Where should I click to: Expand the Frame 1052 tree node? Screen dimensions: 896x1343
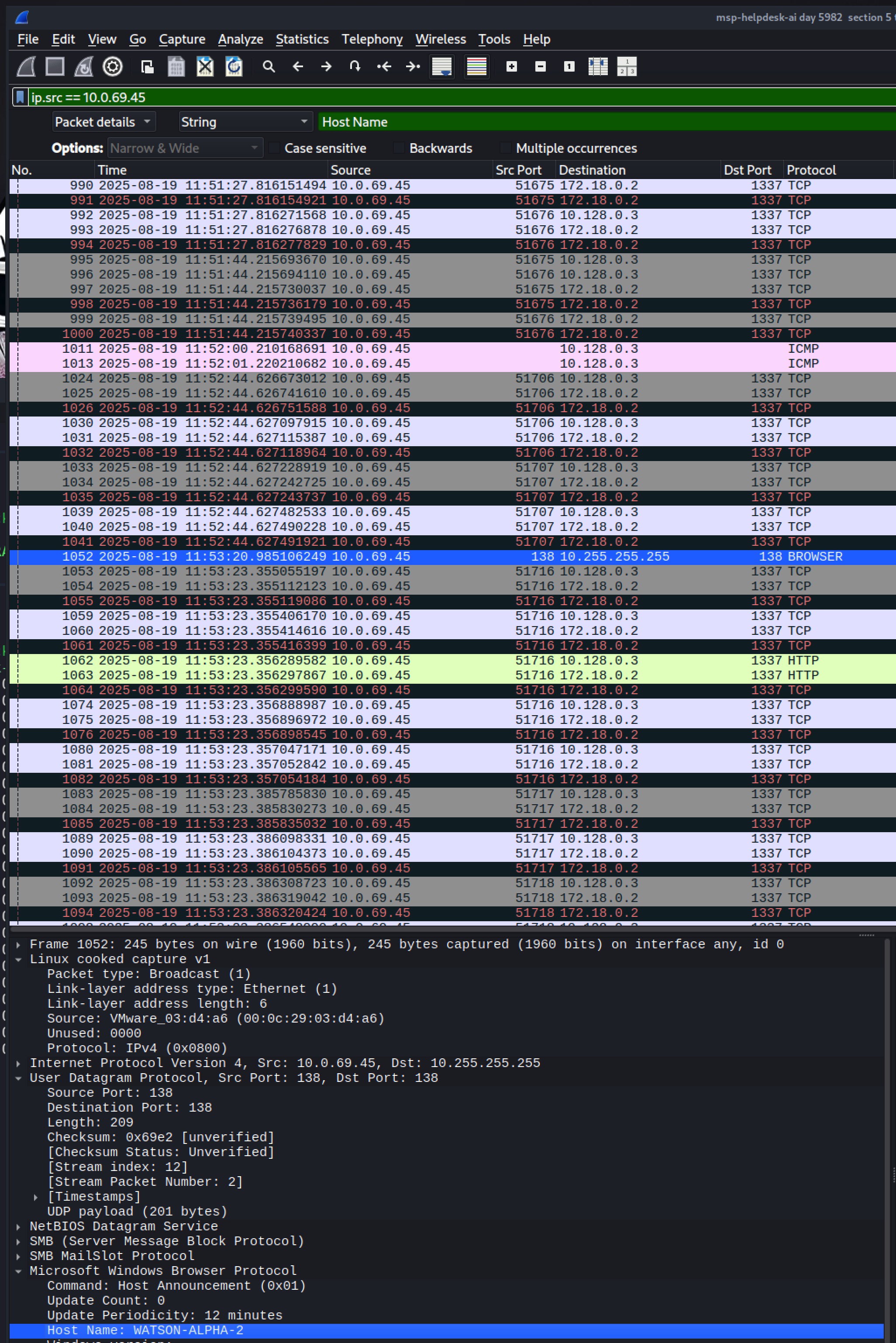[18, 944]
